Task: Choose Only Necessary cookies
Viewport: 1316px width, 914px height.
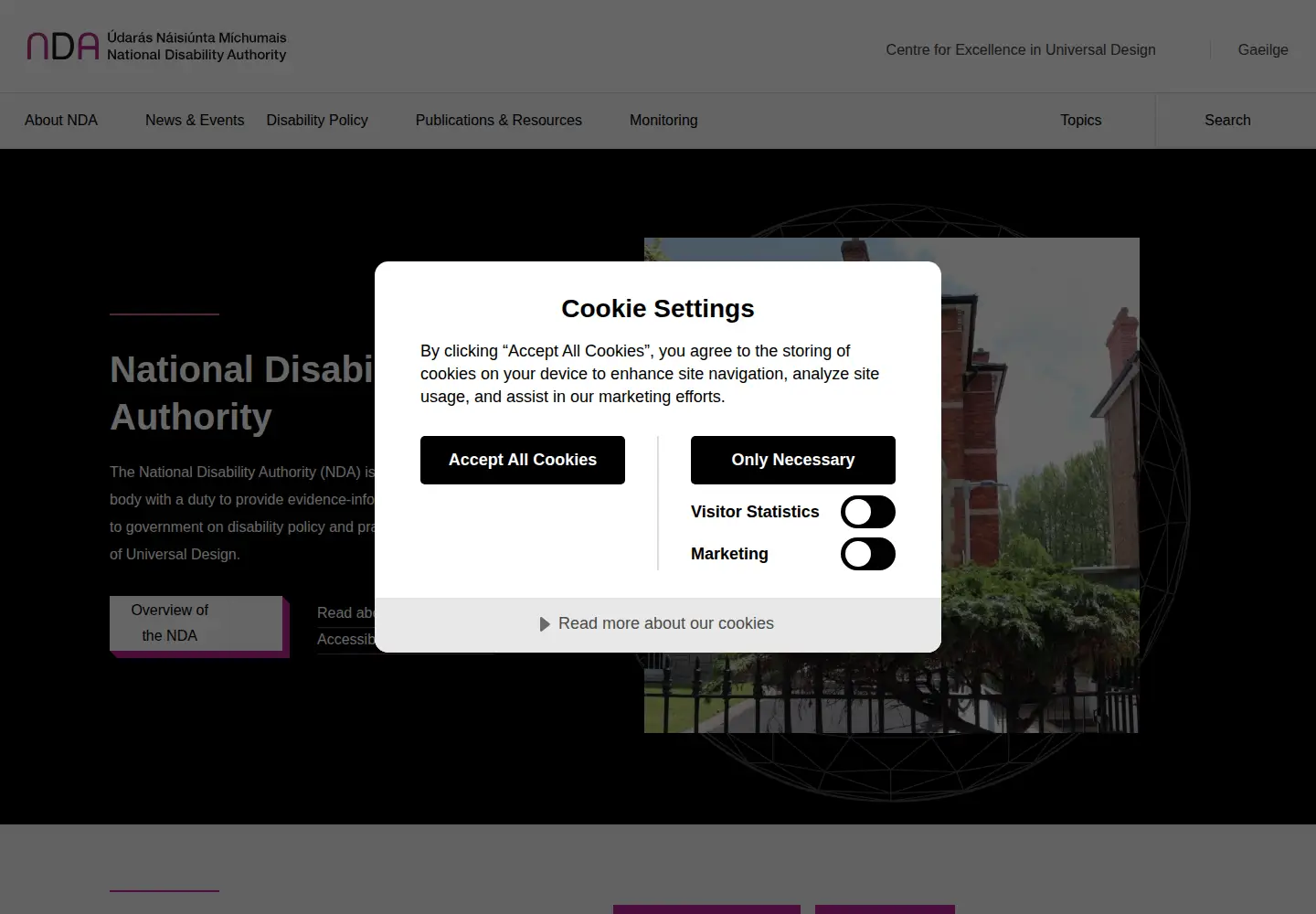Action: pos(793,460)
